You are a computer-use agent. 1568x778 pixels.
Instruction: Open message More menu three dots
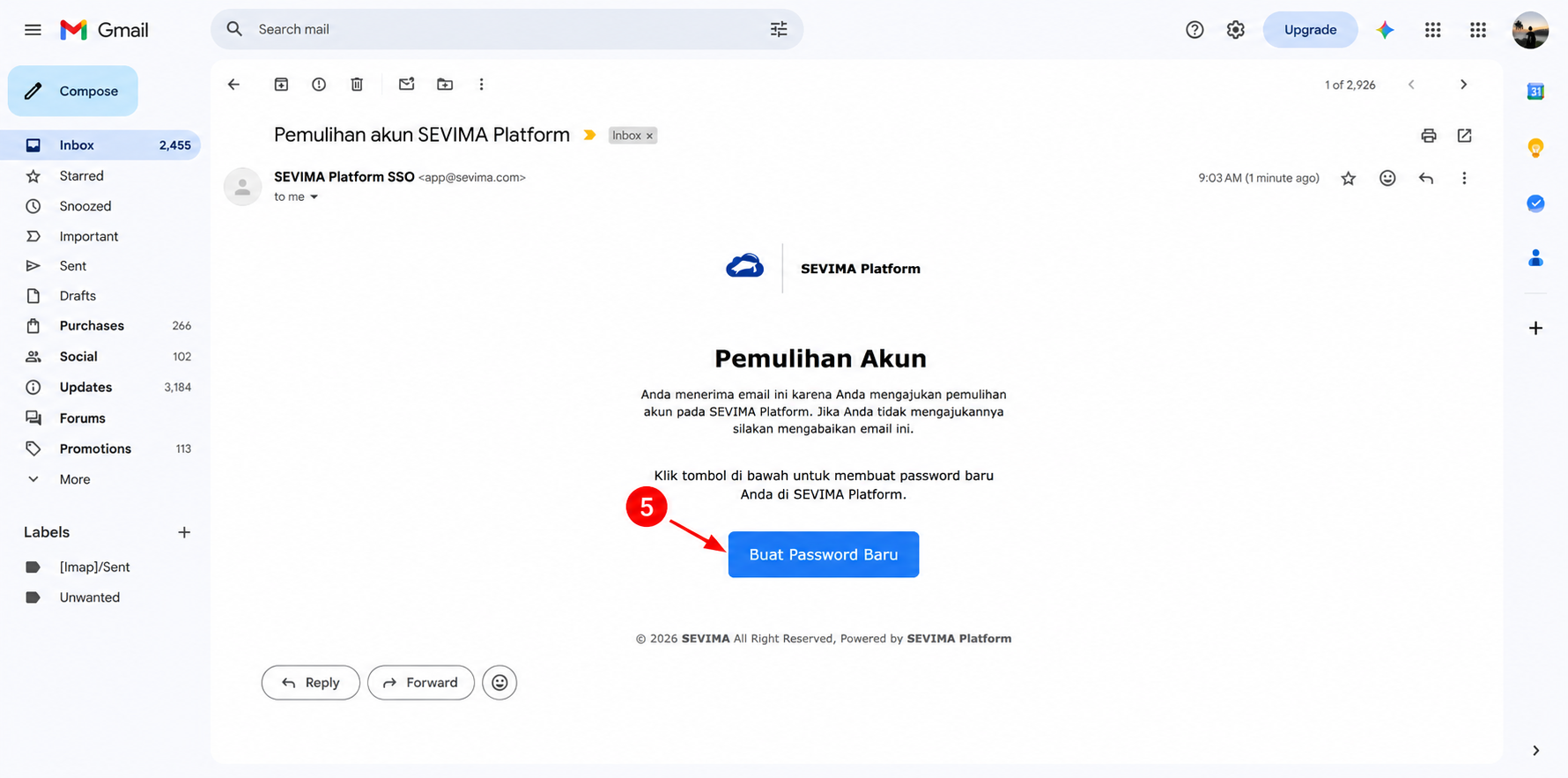point(1464,178)
